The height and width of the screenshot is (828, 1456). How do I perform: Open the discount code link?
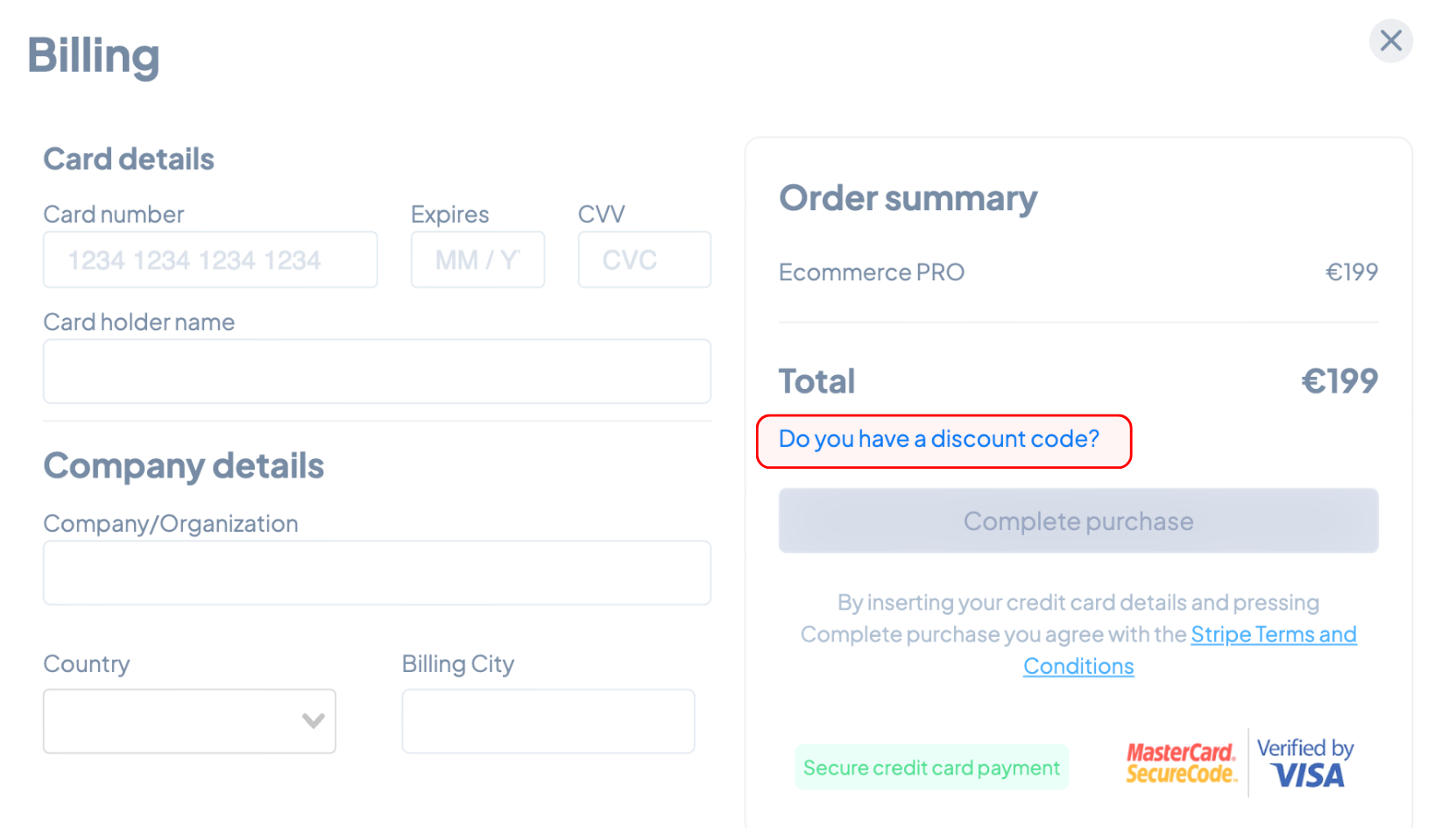coord(938,439)
